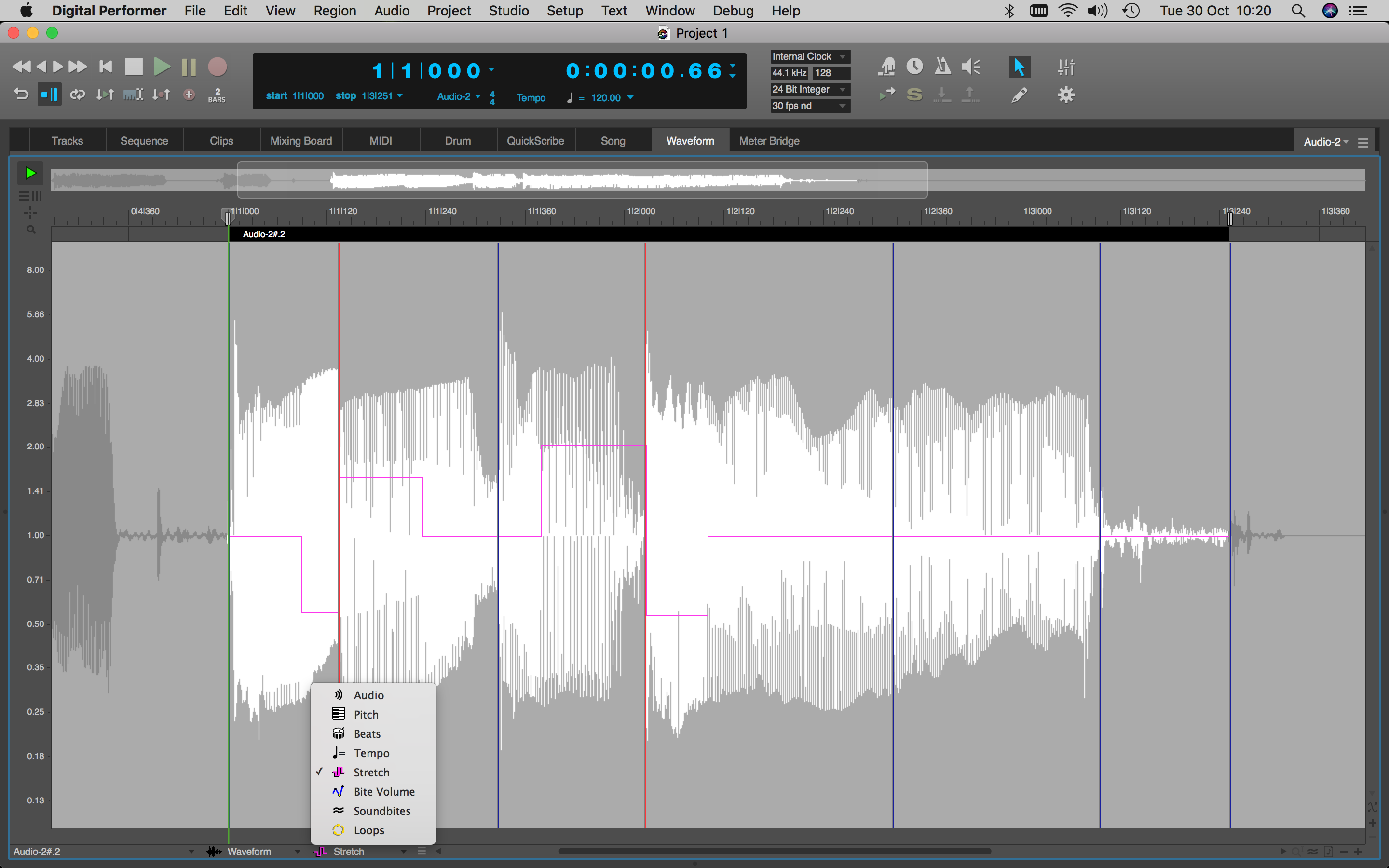
Task: Switch to the Tracks tab
Action: (67, 141)
